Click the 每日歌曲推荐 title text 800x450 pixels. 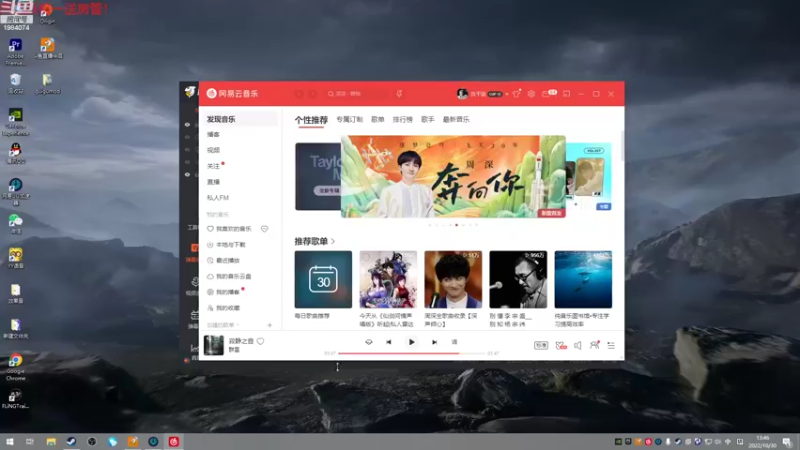(312, 316)
